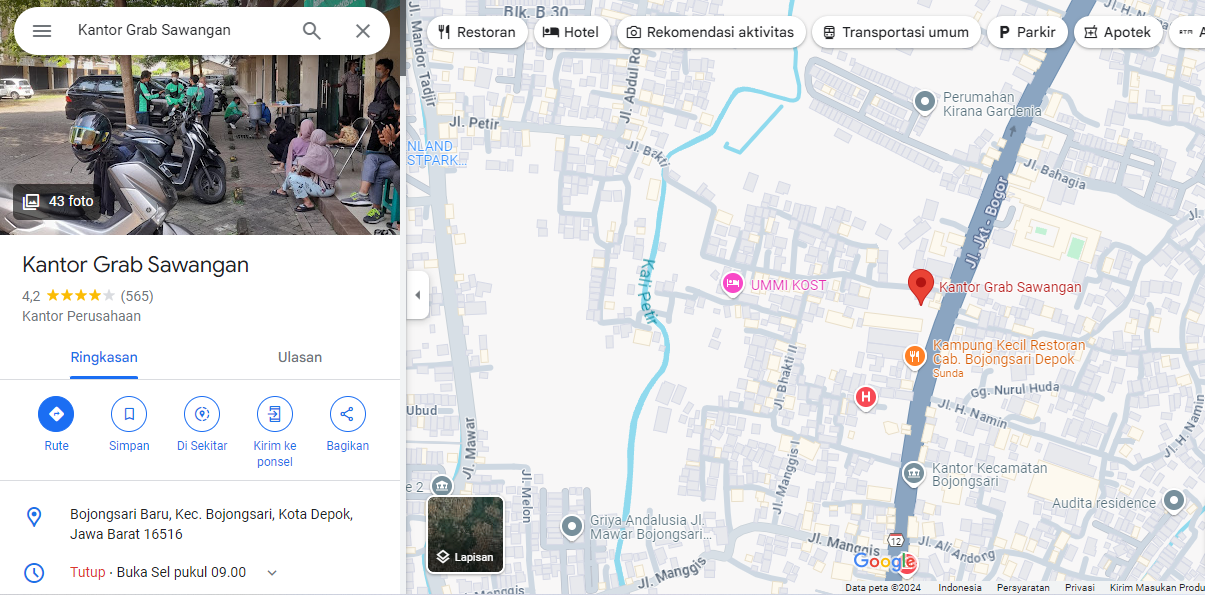The height and width of the screenshot is (595, 1205).
Task: Filter map by Hotel
Action: (571, 32)
